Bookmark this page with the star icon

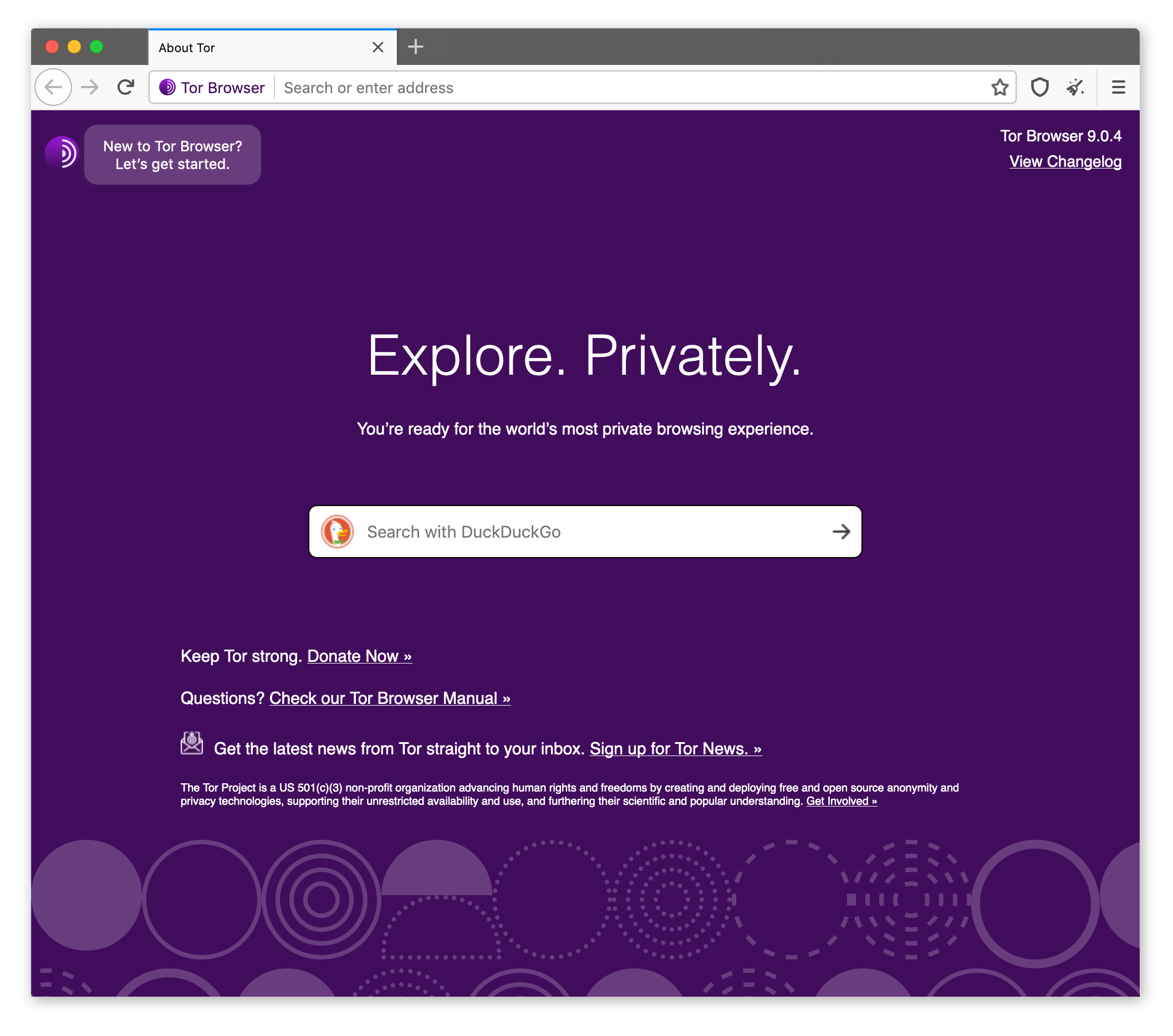[x=999, y=87]
